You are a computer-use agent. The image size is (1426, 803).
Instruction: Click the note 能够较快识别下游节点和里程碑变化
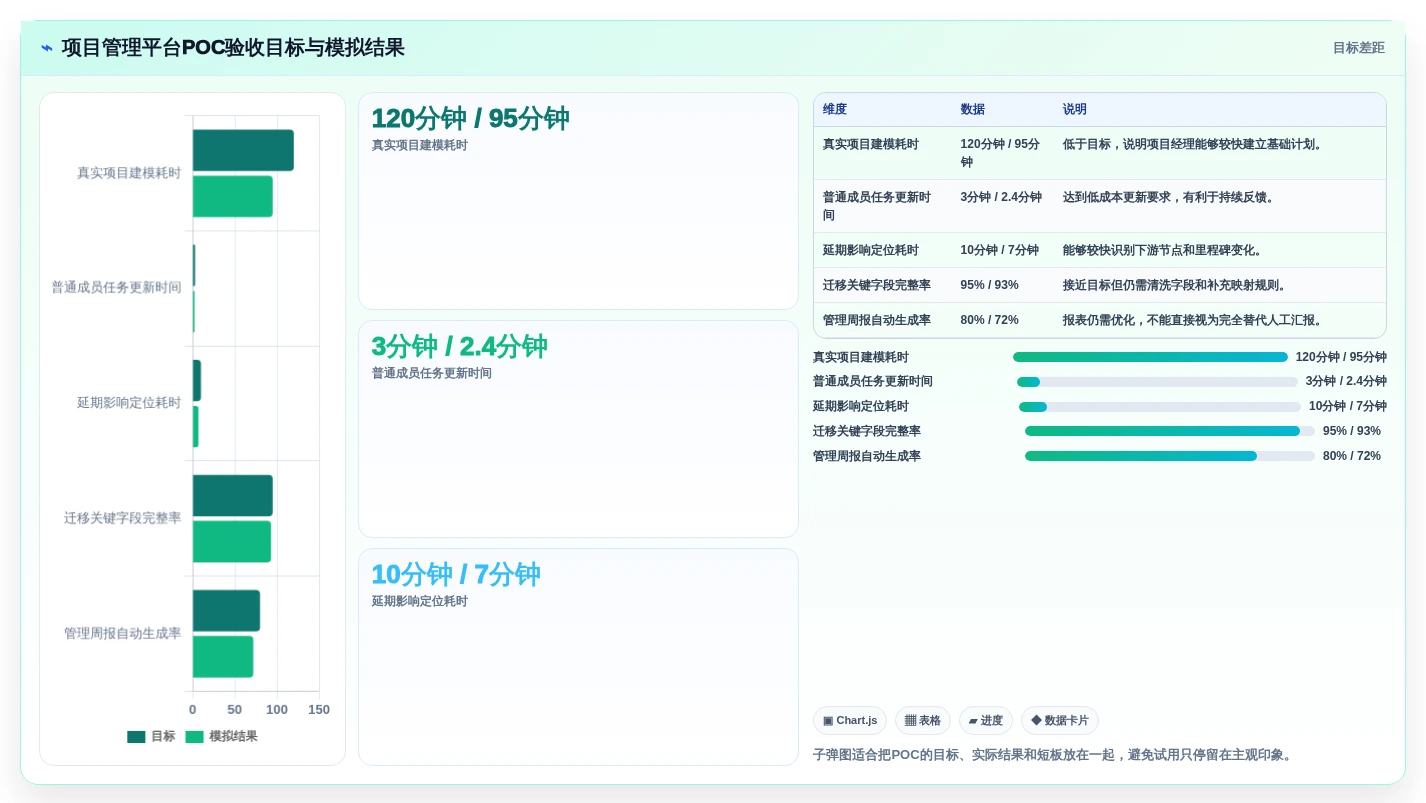[1166, 250]
